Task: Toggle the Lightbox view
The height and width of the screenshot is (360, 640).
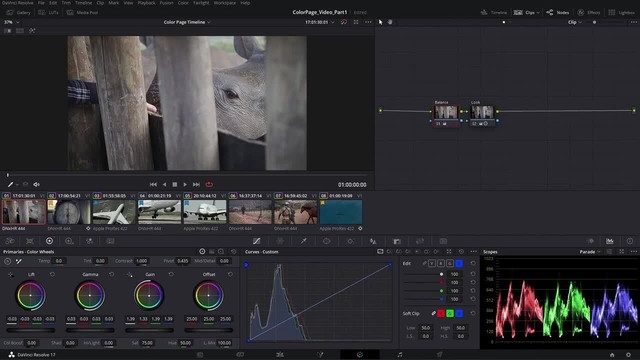Action: pos(622,13)
